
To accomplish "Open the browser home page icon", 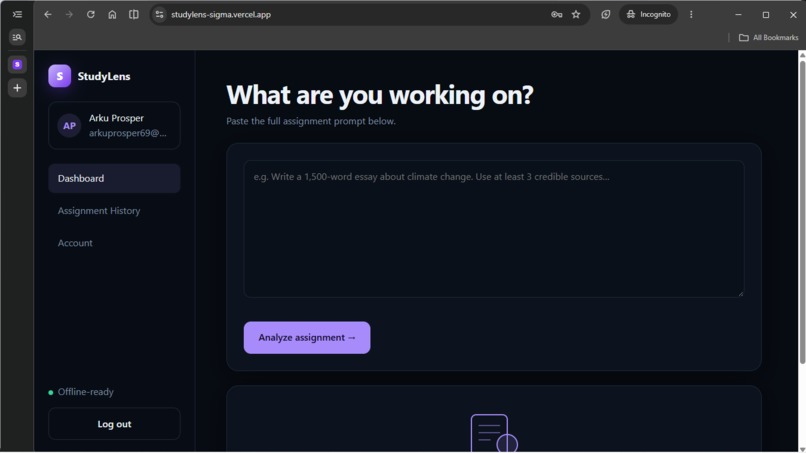I will tap(112, 14).
